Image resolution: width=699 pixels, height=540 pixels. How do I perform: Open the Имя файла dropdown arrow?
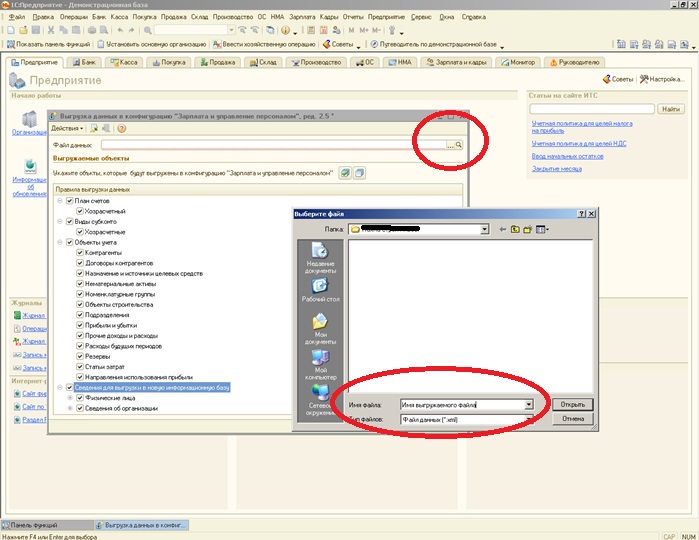point(529,405)
